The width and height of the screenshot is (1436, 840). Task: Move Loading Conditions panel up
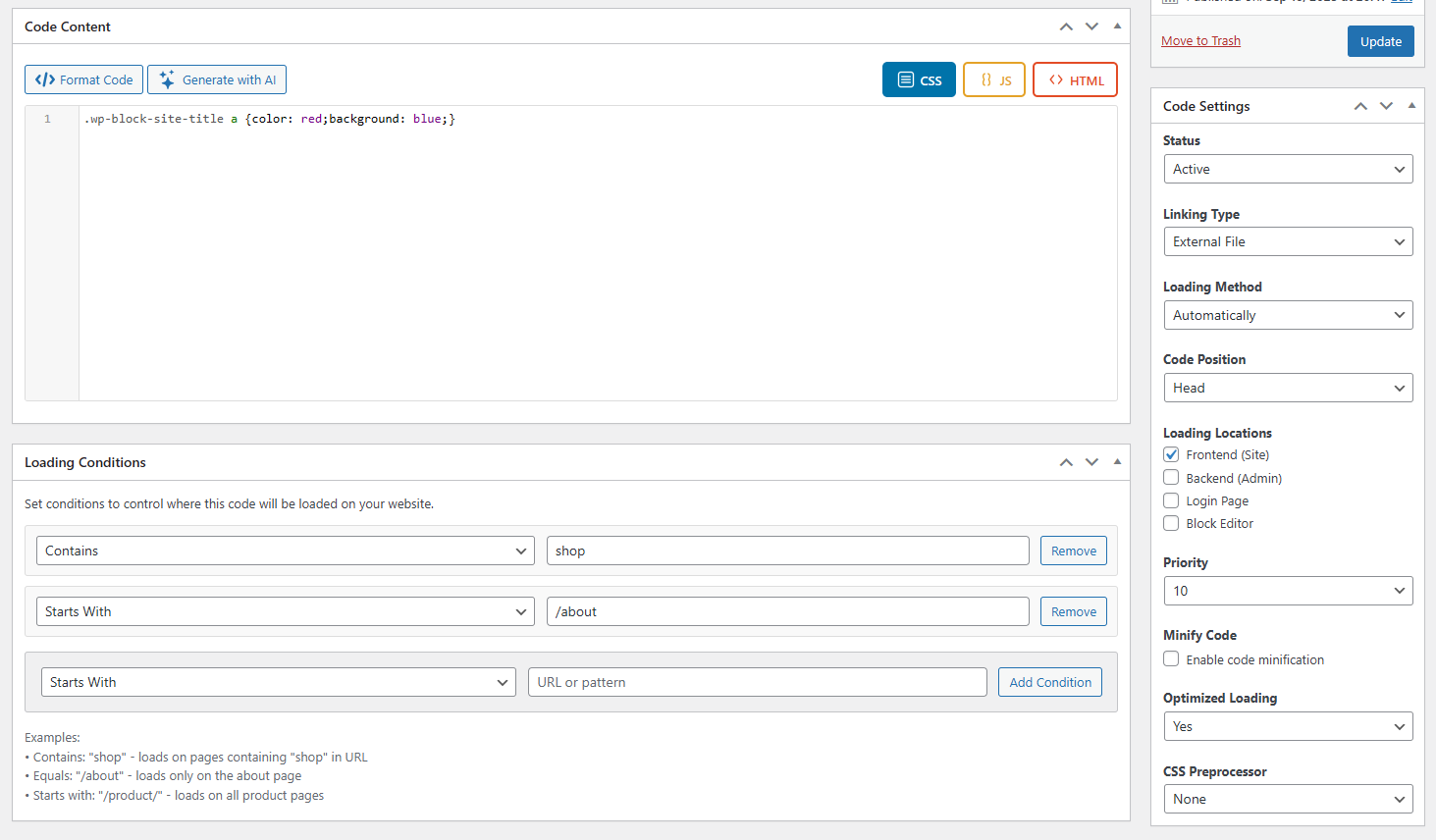pos(1066,462)
